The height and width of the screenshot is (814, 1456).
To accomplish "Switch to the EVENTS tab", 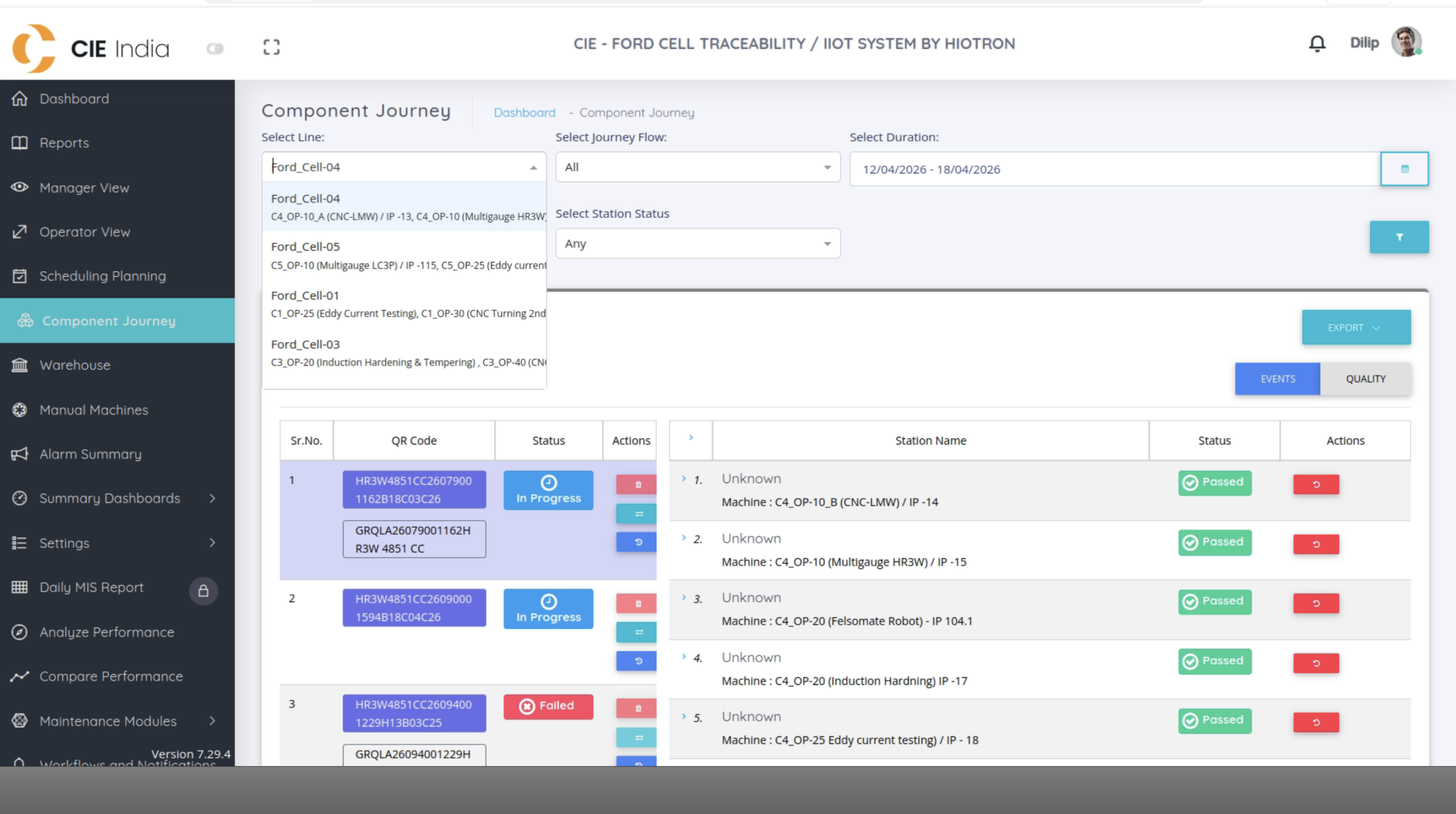I will (1277, 379).
